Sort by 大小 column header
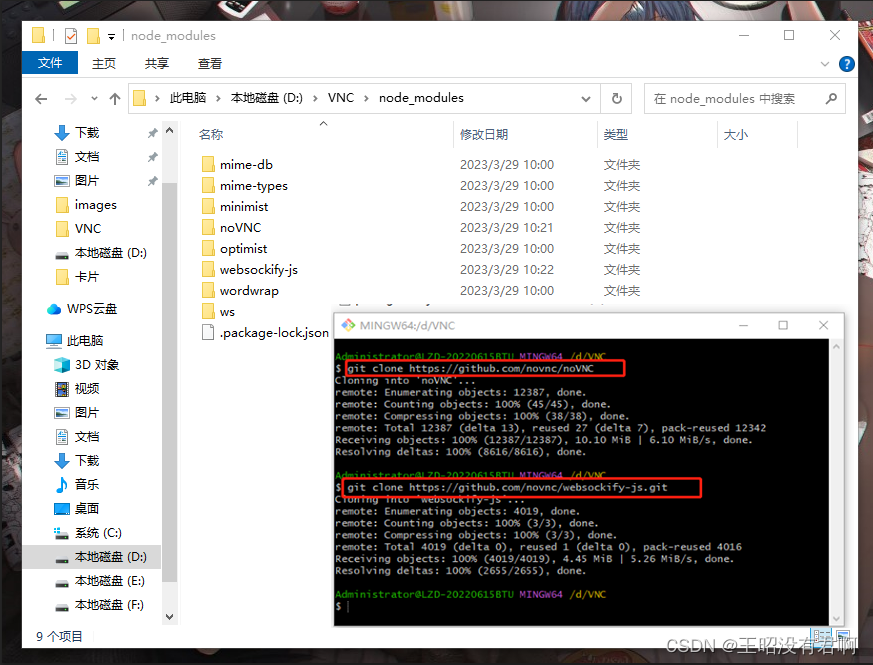 735,134
